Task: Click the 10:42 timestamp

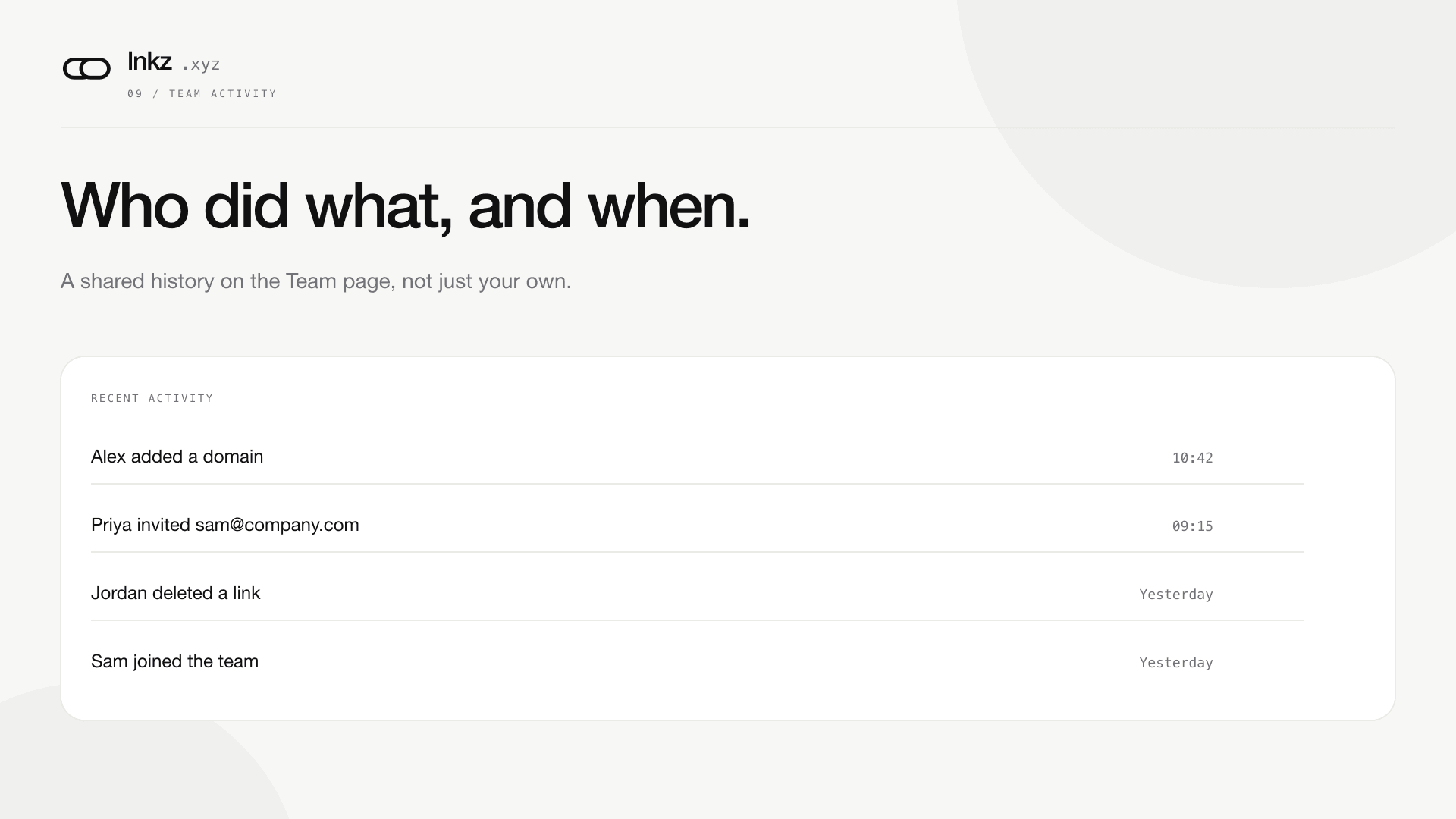Action: click(x=1192, y=458)
